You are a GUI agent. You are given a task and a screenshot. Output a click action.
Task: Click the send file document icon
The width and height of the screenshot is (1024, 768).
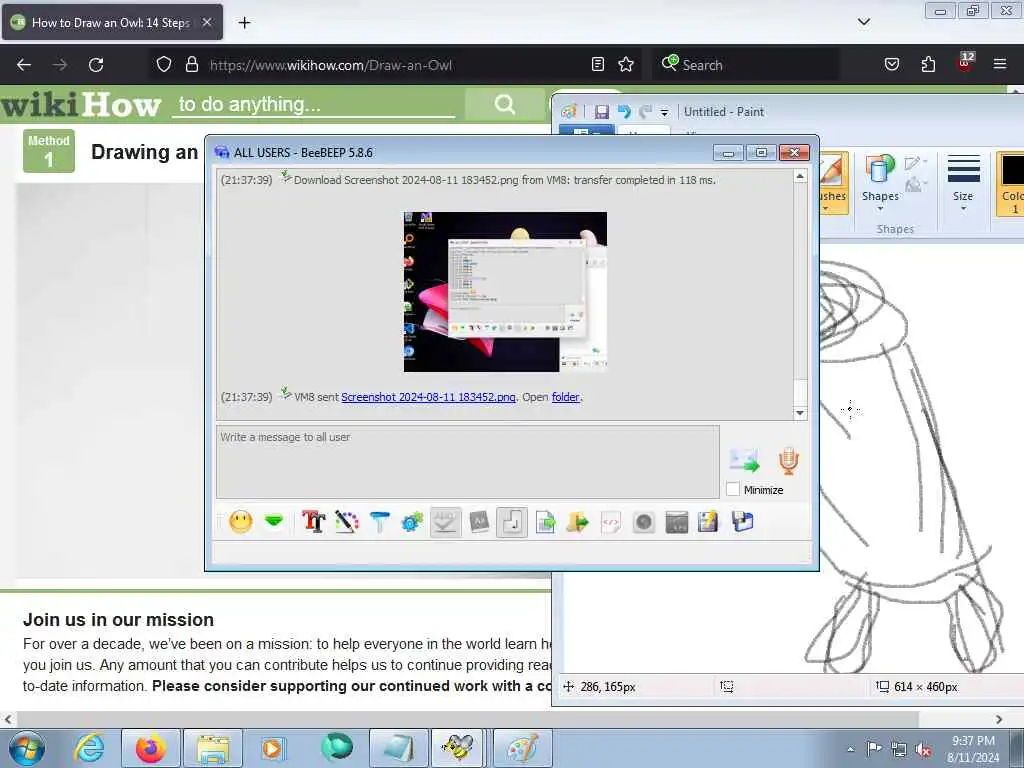click(x=545, y=522)
